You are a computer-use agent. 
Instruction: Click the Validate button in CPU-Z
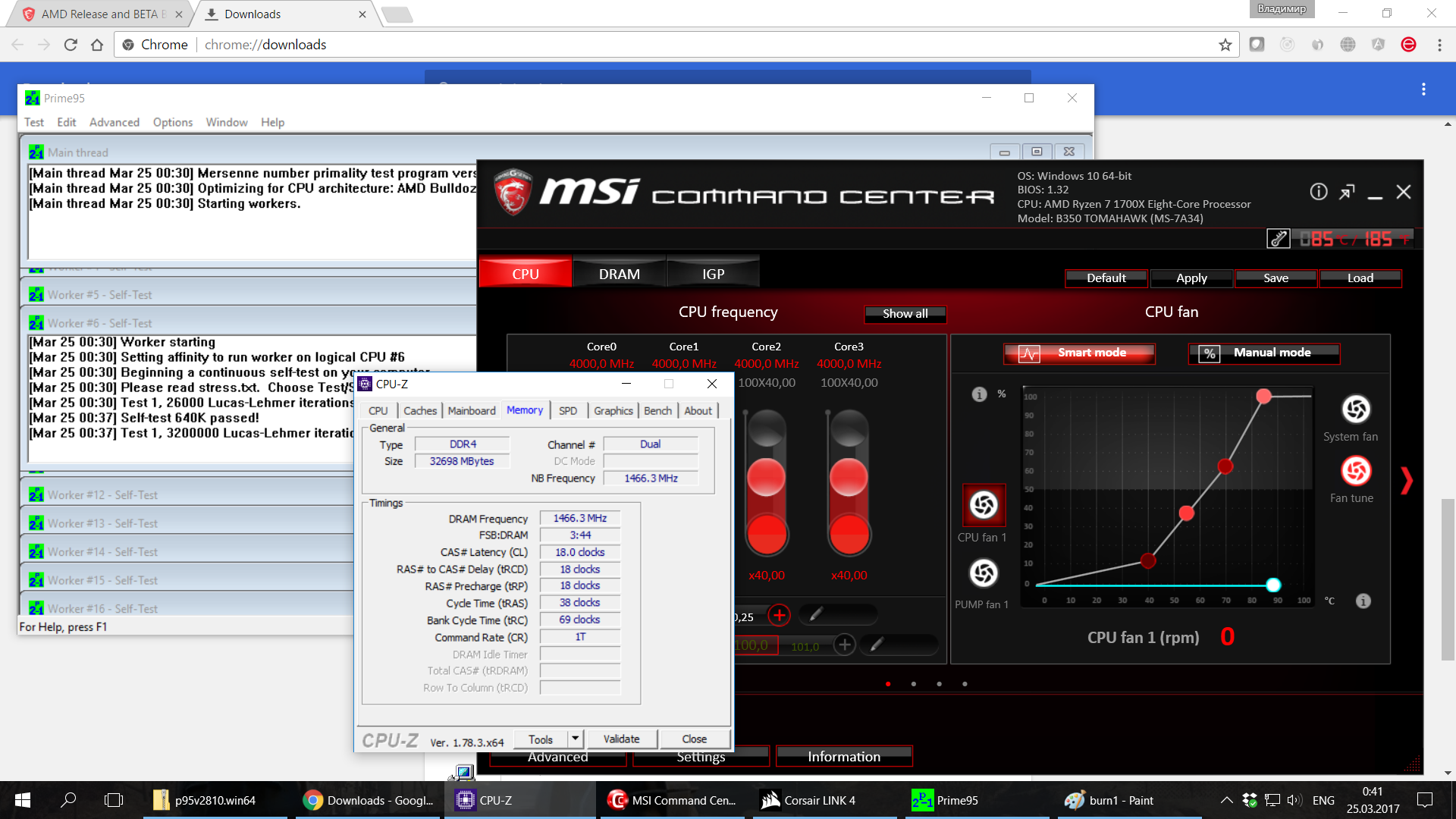621,739
